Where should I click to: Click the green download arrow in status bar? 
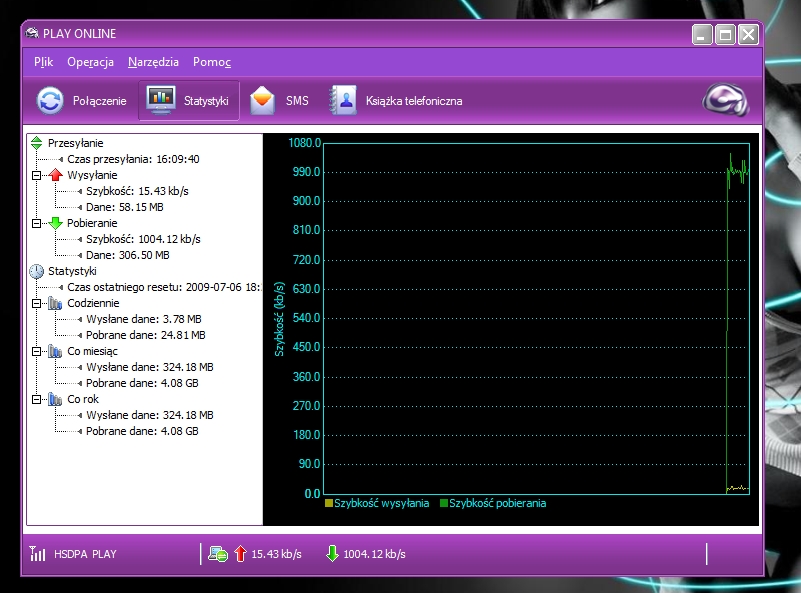tap(332, 554)
